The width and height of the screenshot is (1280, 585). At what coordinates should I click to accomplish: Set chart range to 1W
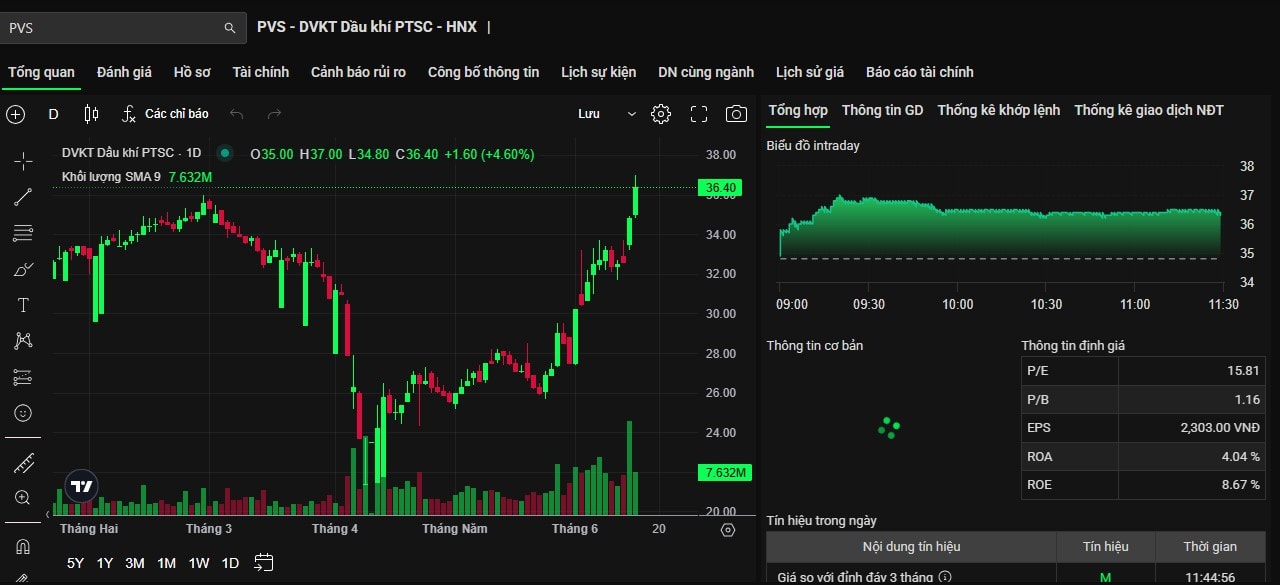point(199,563)
